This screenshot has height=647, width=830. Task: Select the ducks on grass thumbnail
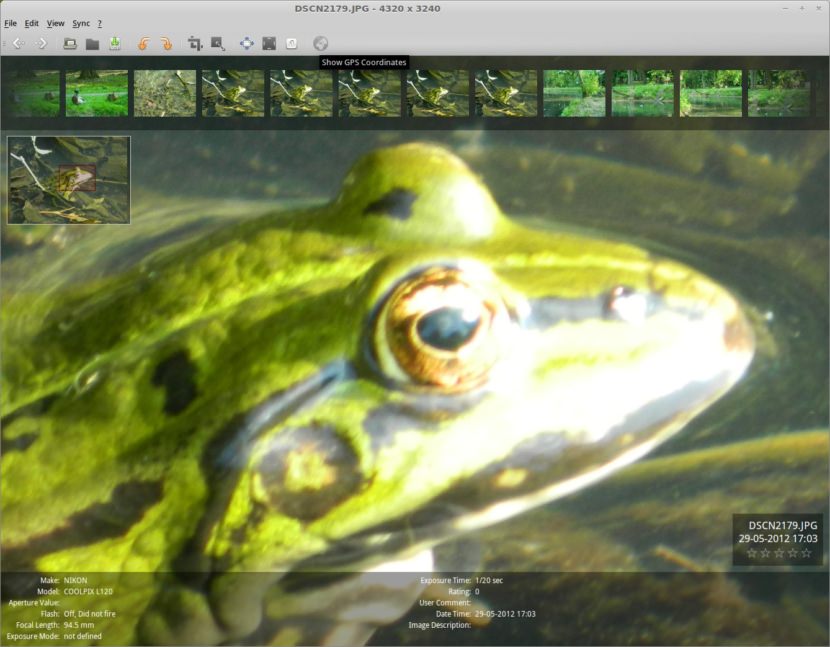click(97, 93)
